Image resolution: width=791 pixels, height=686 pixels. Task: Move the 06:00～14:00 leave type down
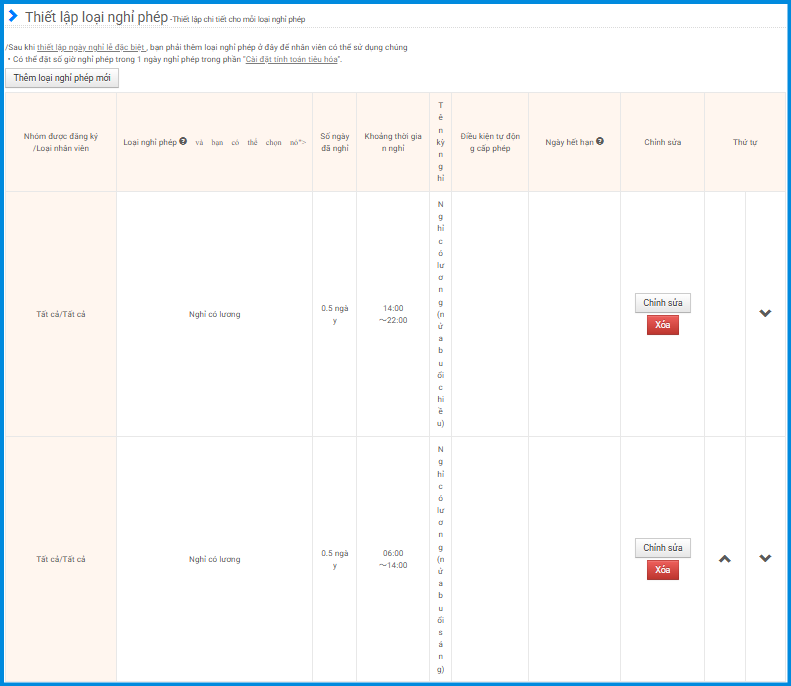click(765, 558)
